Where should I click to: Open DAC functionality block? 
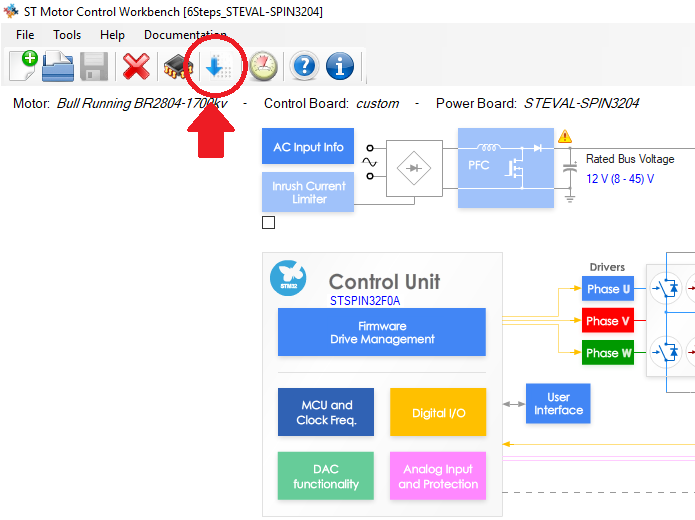point(326,476)
